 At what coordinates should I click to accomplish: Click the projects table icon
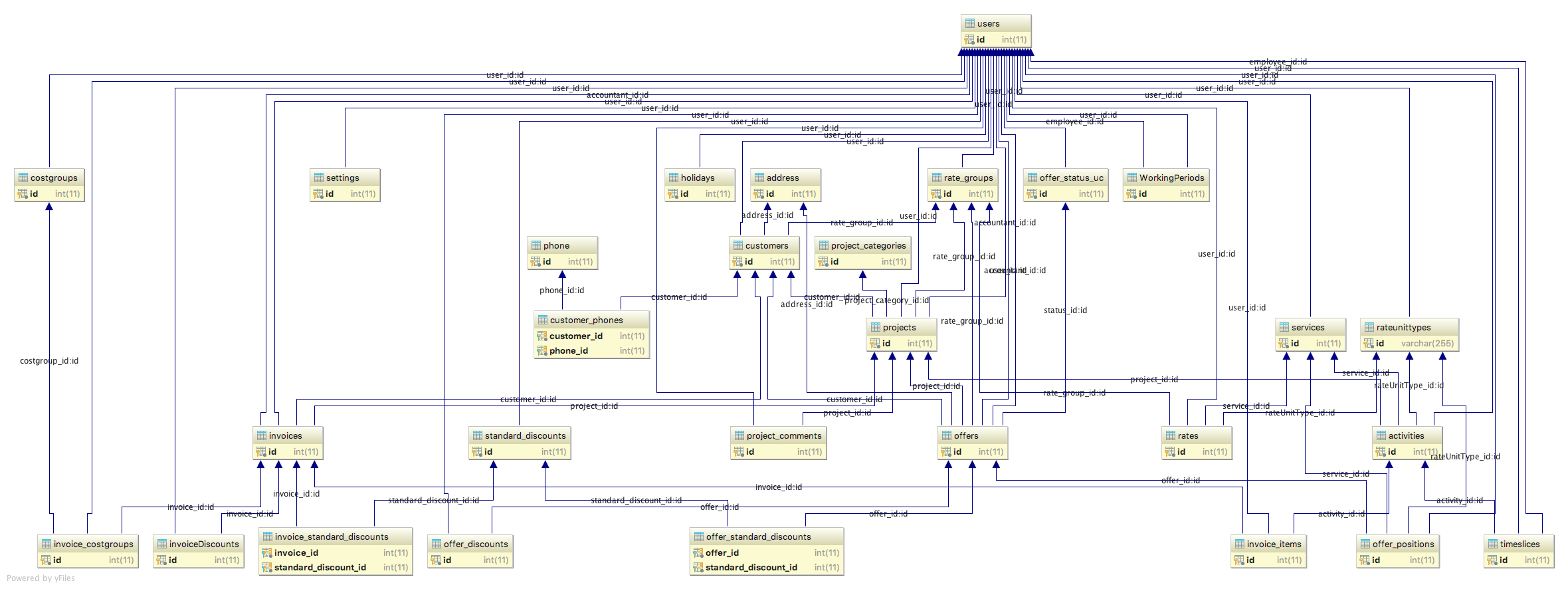[876, 327]
